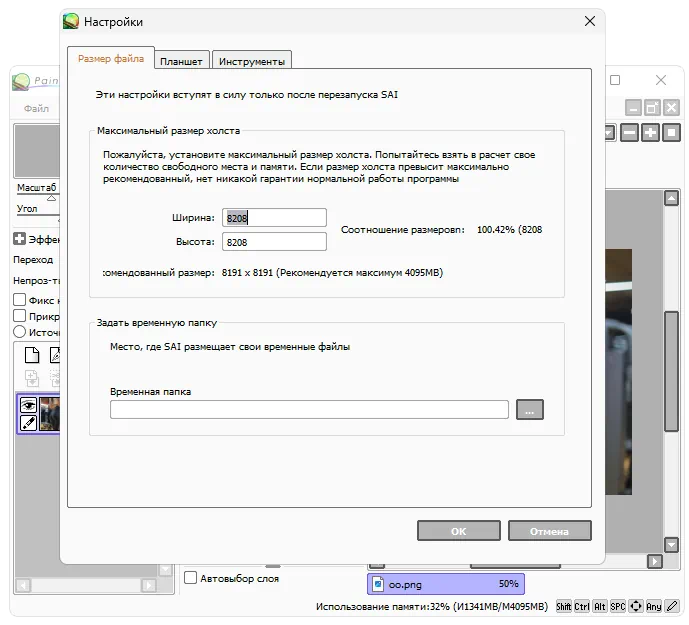Click the four-arrow move status icon
Screen dimensions: 689x625
(x=635, y=607)
